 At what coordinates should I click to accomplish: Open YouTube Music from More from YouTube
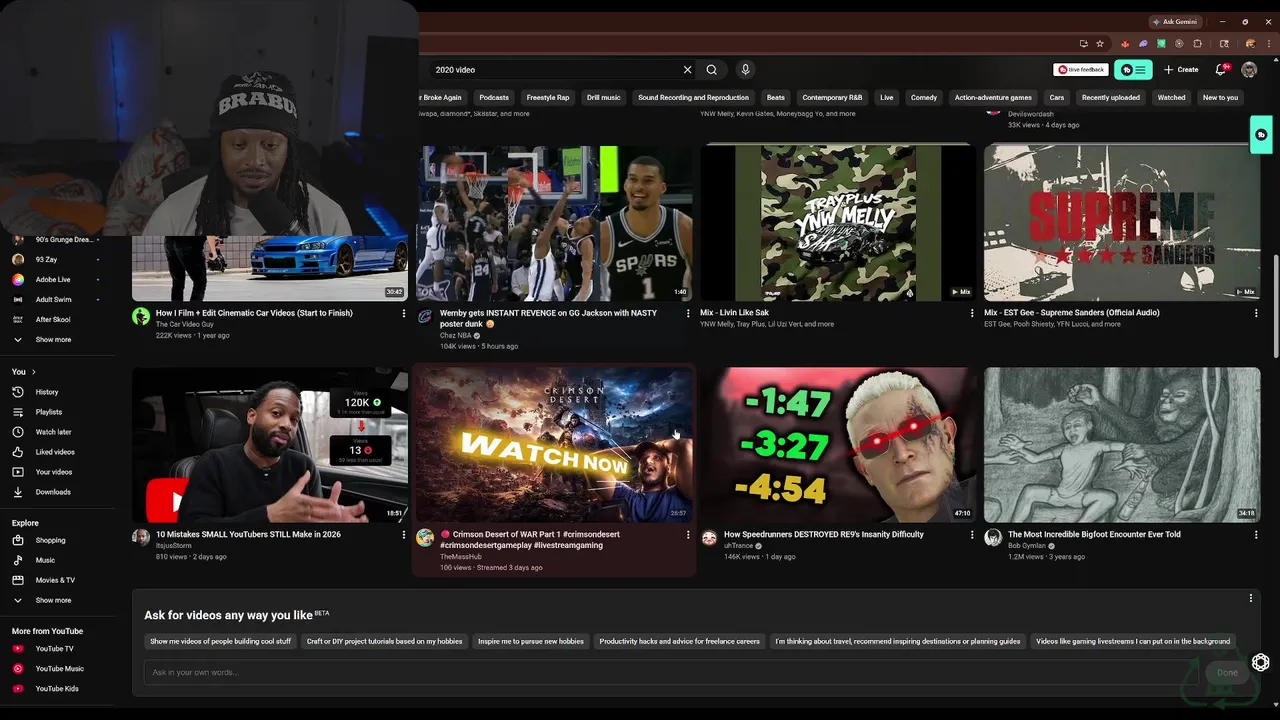[59, 669]
